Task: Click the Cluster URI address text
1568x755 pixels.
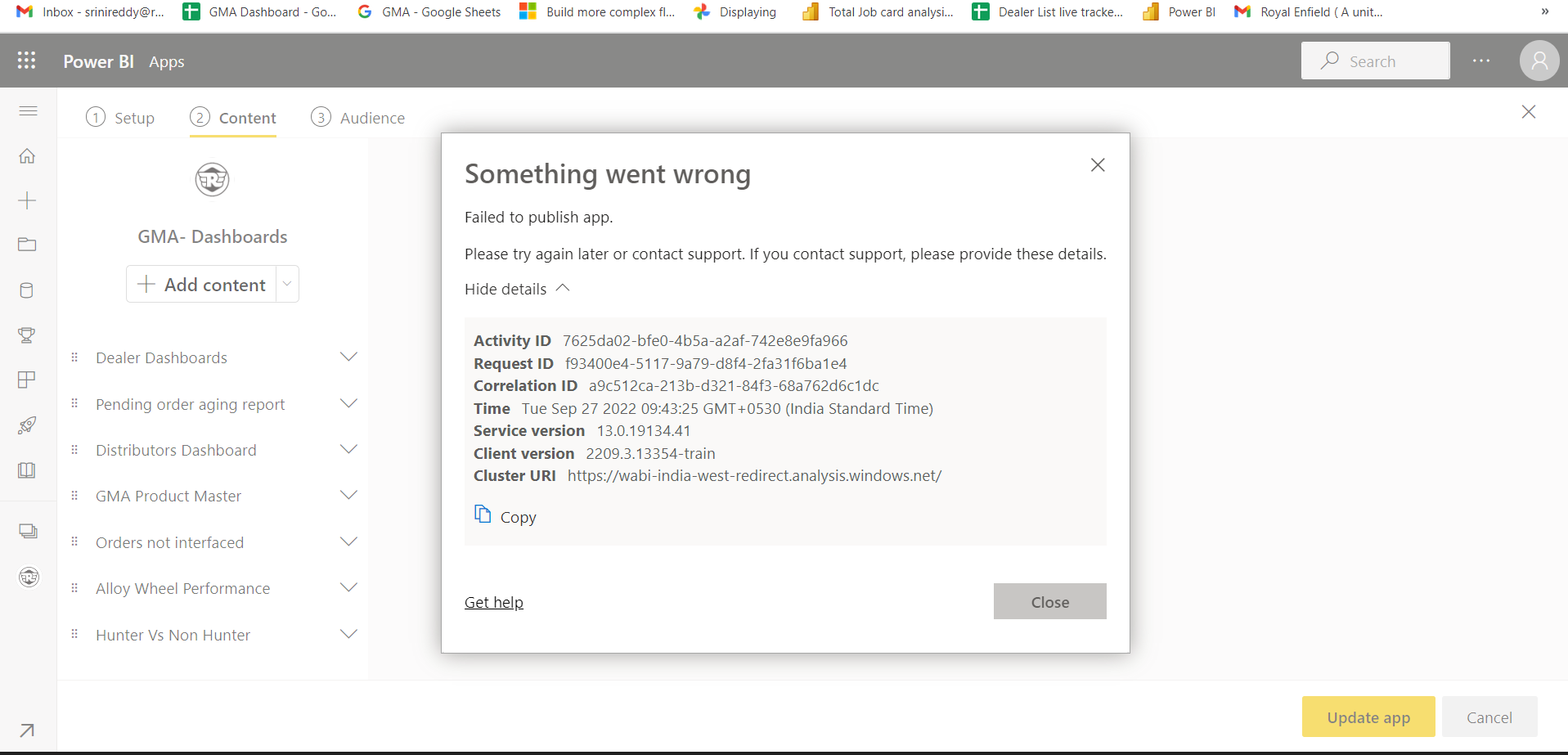Action: (x=754, y=475)
